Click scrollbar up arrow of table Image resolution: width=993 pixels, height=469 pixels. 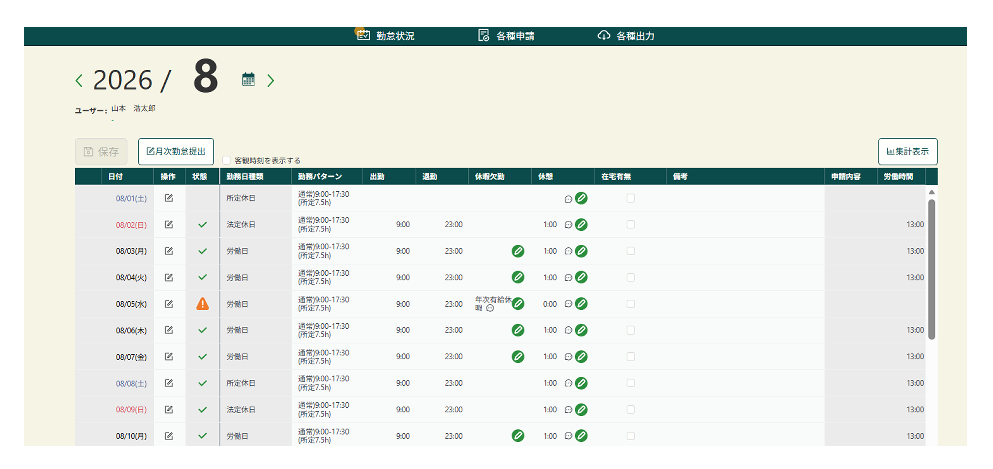[x=932, y=192]
